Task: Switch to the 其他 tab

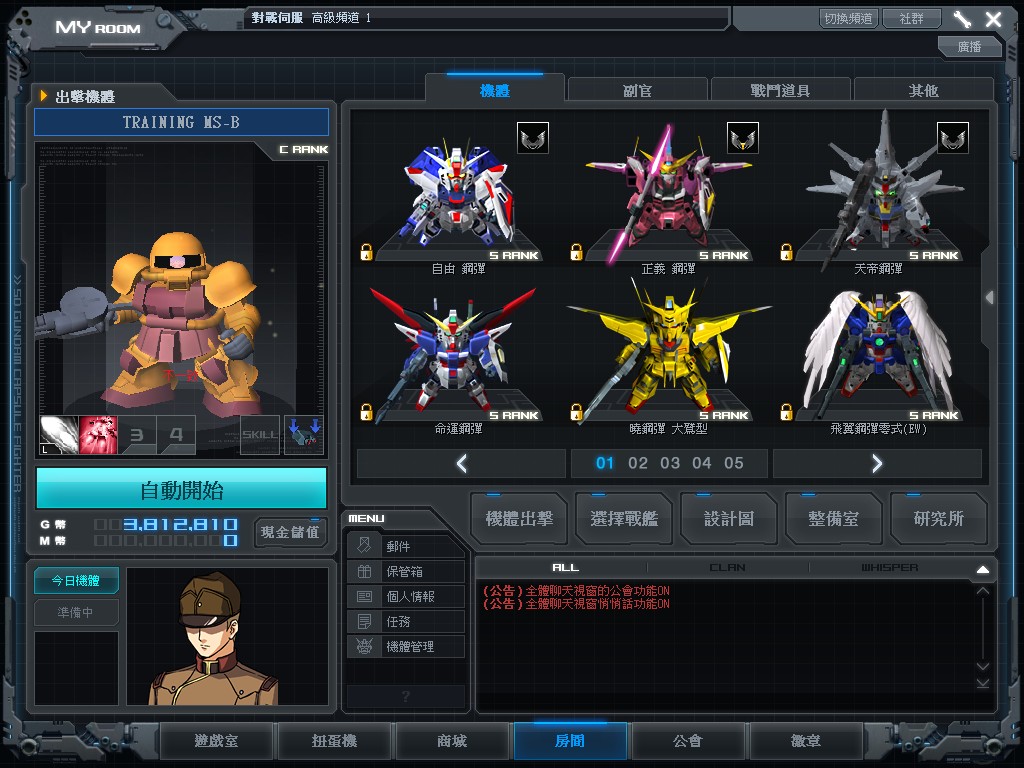Action: coord(923,90)
